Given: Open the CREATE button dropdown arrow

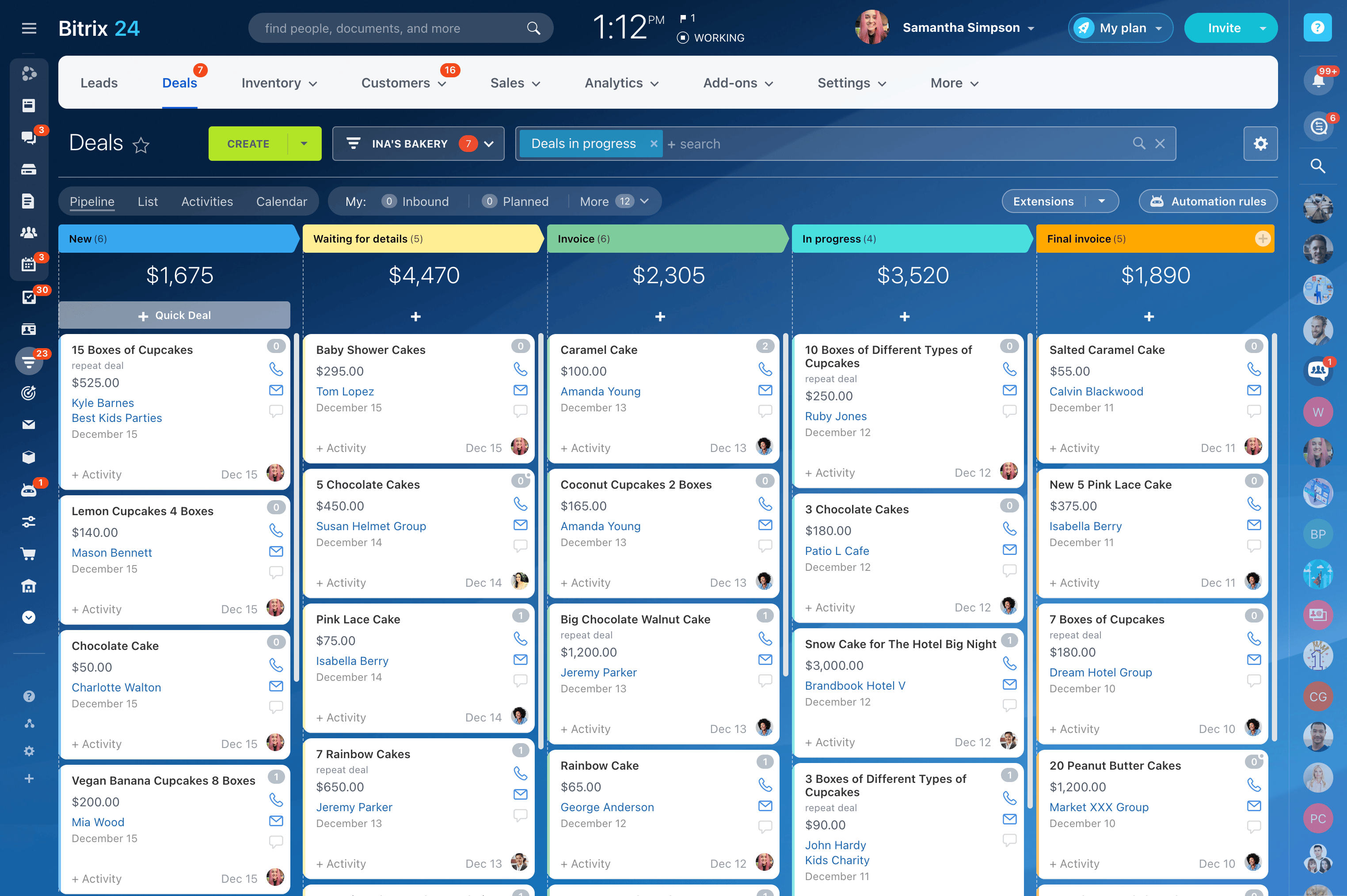Looking at the screenshot, I should coord(304,144).
